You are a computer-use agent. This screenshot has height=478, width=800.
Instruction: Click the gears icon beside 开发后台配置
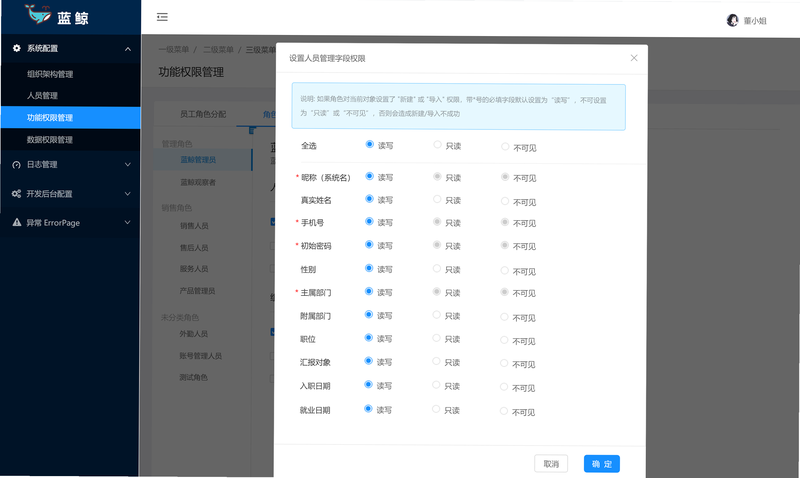(x=16, y=194)
